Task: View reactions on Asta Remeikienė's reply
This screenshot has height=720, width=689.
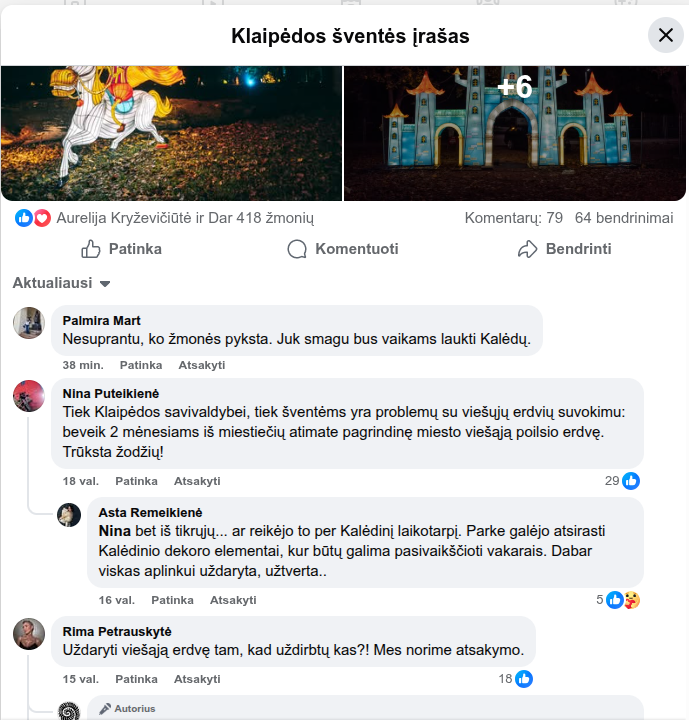Action: pos(618,600)
